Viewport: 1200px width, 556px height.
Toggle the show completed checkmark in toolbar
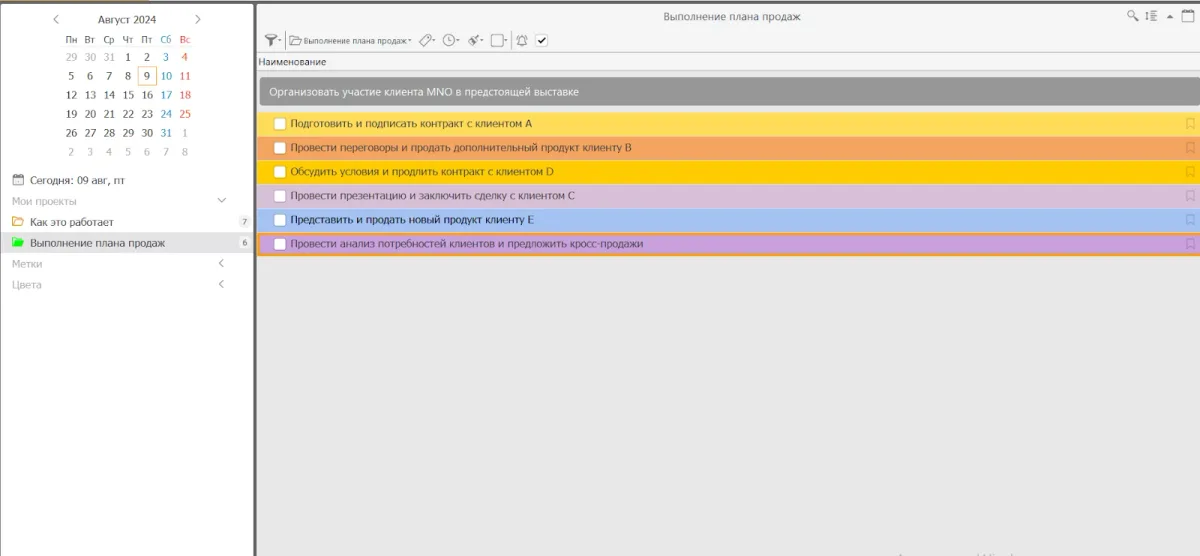542,40
